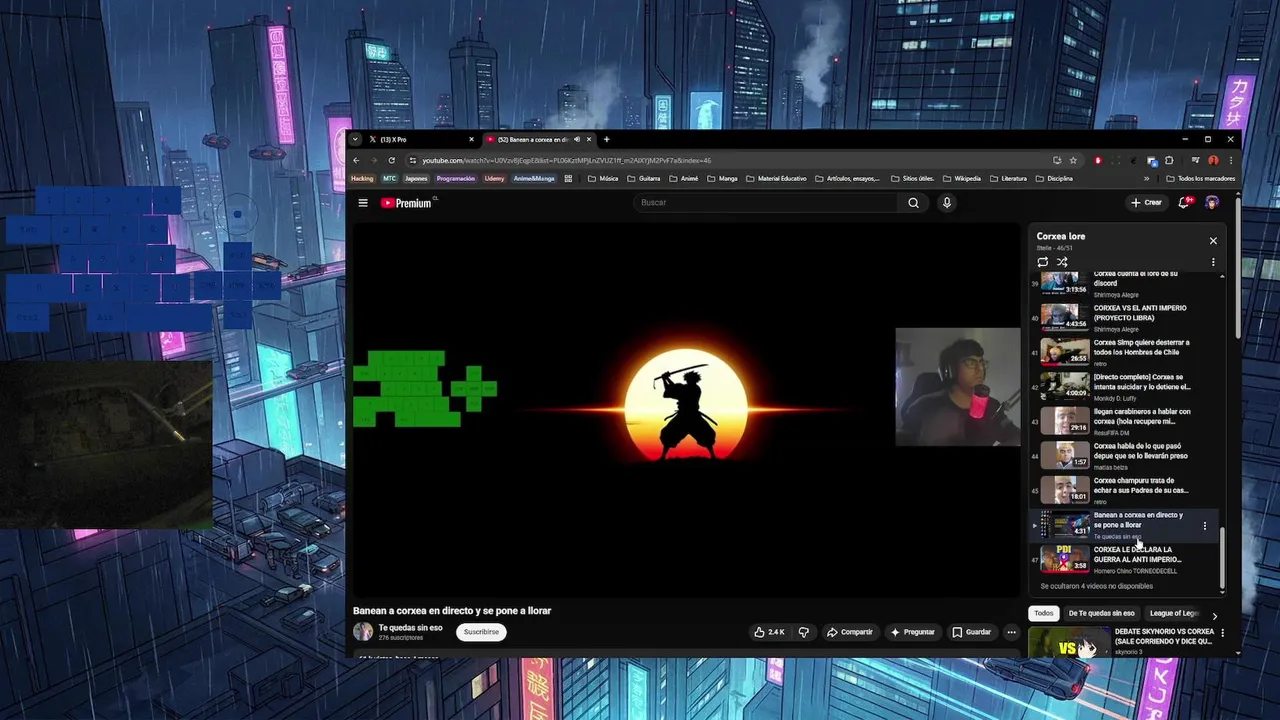The width and height of the screenshot is (1280, 720).
Task: Open the Literatura bookmarks folder
Action: click(x=1009, y=178)
